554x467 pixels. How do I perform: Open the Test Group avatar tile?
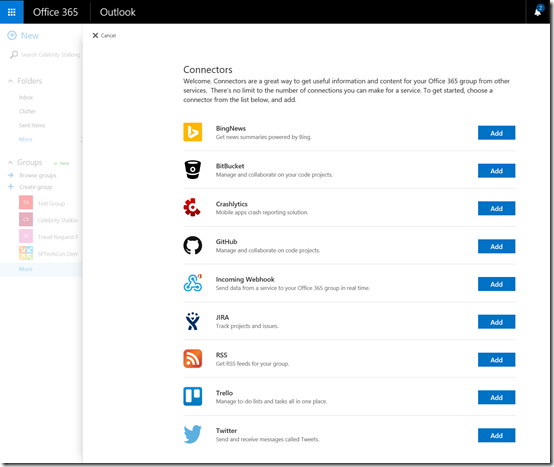click(26, 203)
